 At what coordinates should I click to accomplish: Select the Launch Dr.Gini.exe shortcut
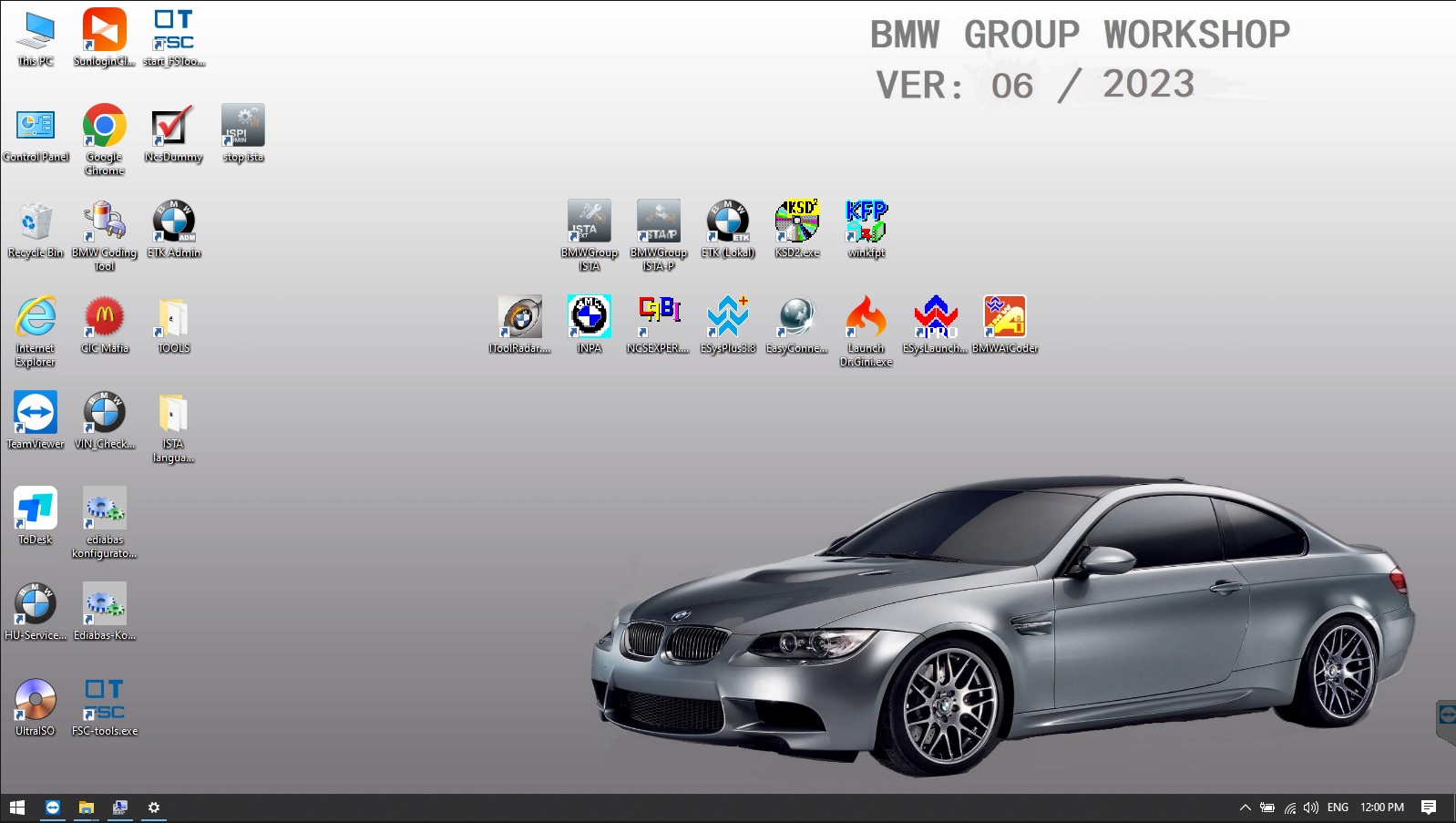[866, 332]
